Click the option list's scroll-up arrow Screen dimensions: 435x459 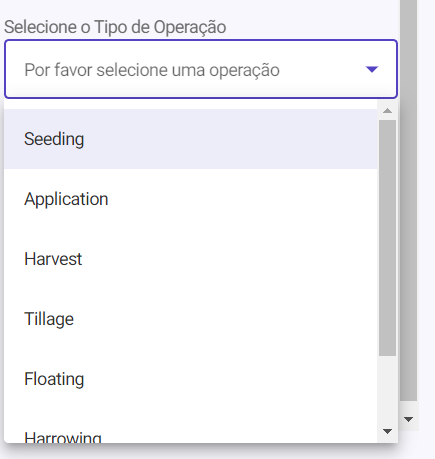point(387,111)
